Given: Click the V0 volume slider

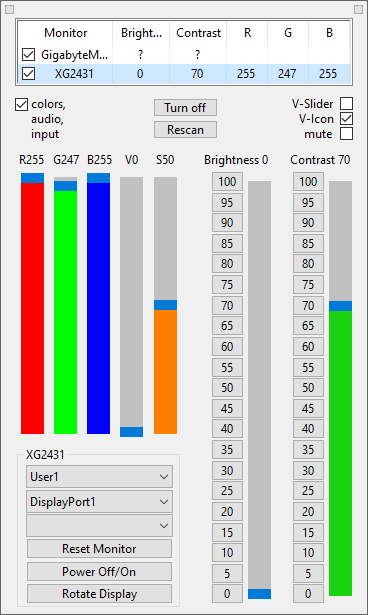Looking at the screenshot, I should (131, 307).
